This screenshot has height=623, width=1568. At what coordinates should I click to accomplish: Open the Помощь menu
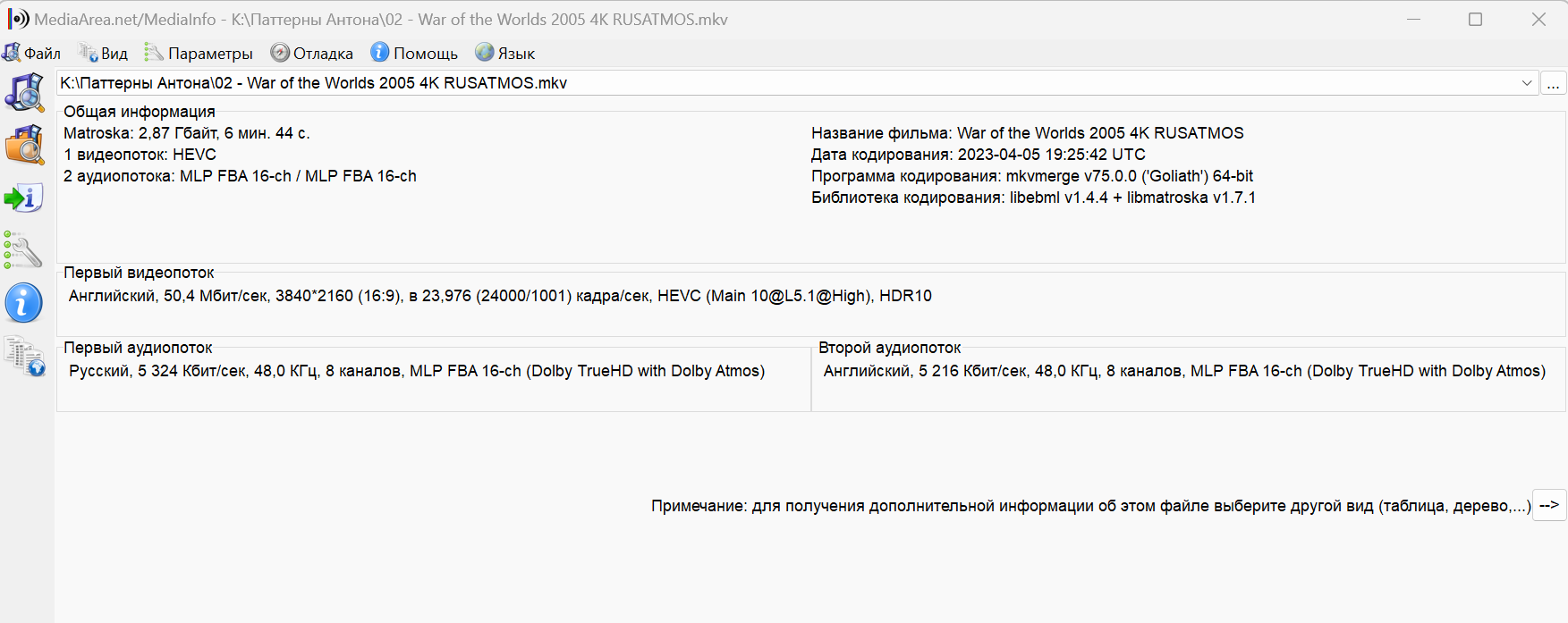click(x=415, y=54)
